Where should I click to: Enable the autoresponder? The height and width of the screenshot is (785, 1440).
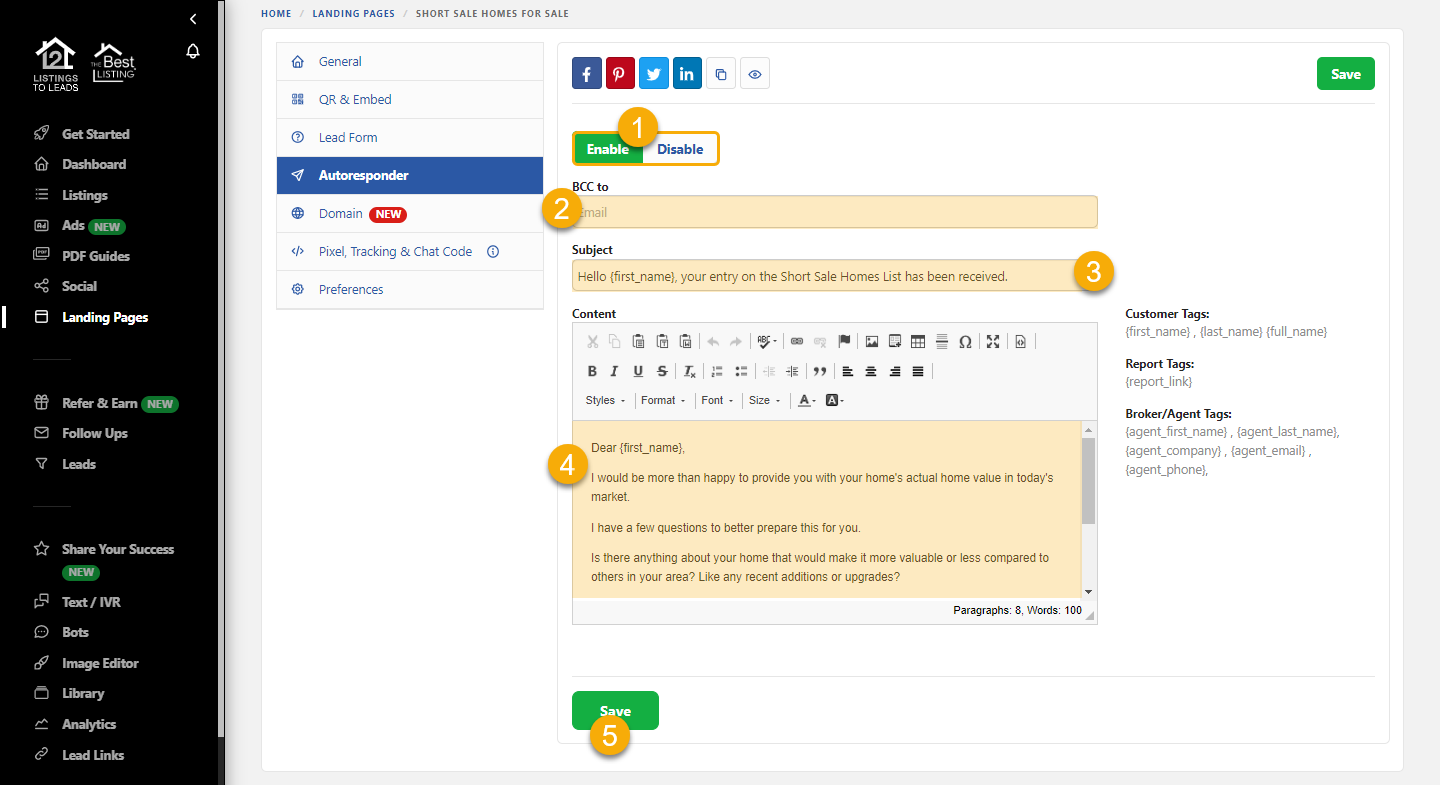tap(607, 149)
